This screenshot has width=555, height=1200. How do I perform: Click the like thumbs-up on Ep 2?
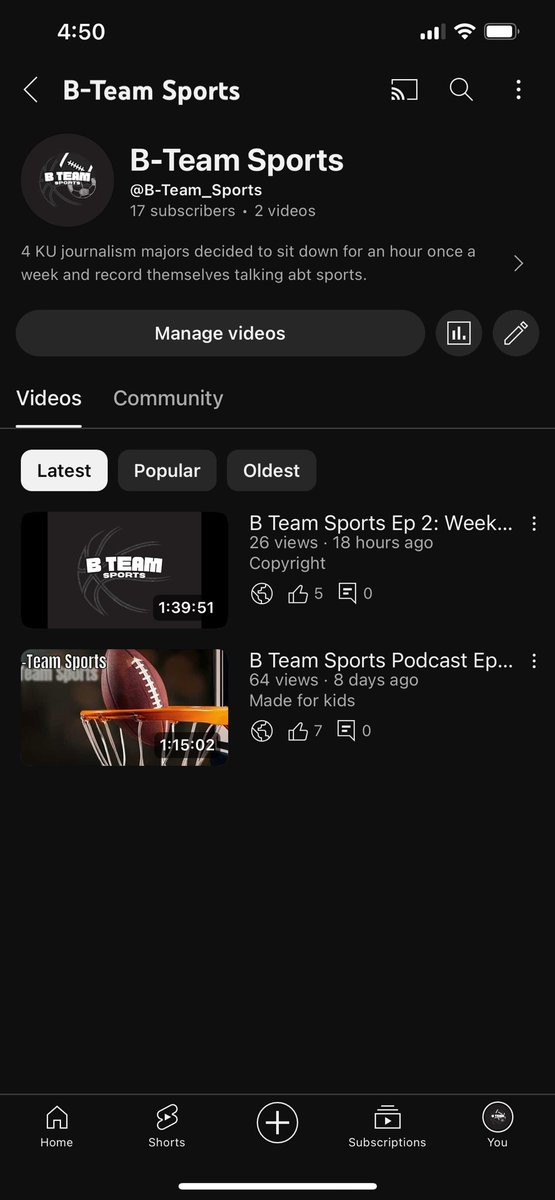(x=298, y=594)
